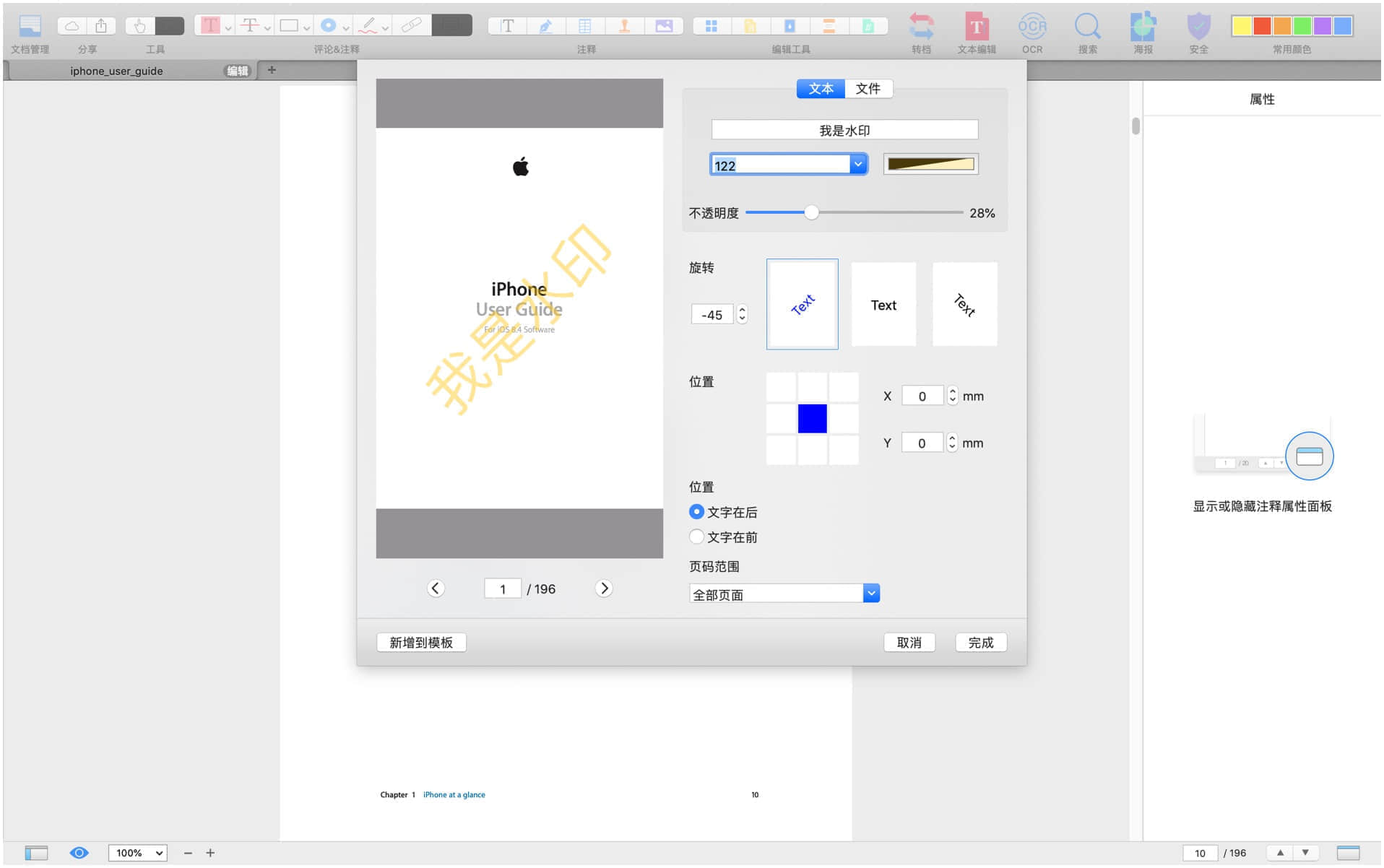Click the yellow page editing tool icon

751,26
